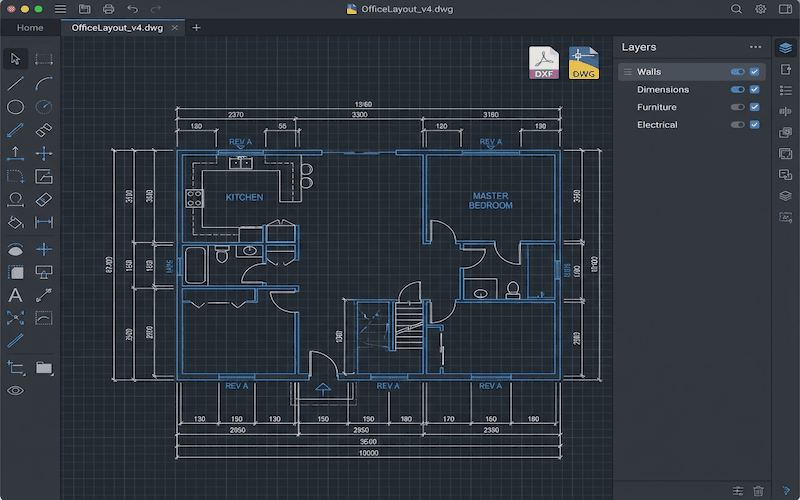
Task: Select the arrow pointer selection tool
Action: [x=15, y=59]
